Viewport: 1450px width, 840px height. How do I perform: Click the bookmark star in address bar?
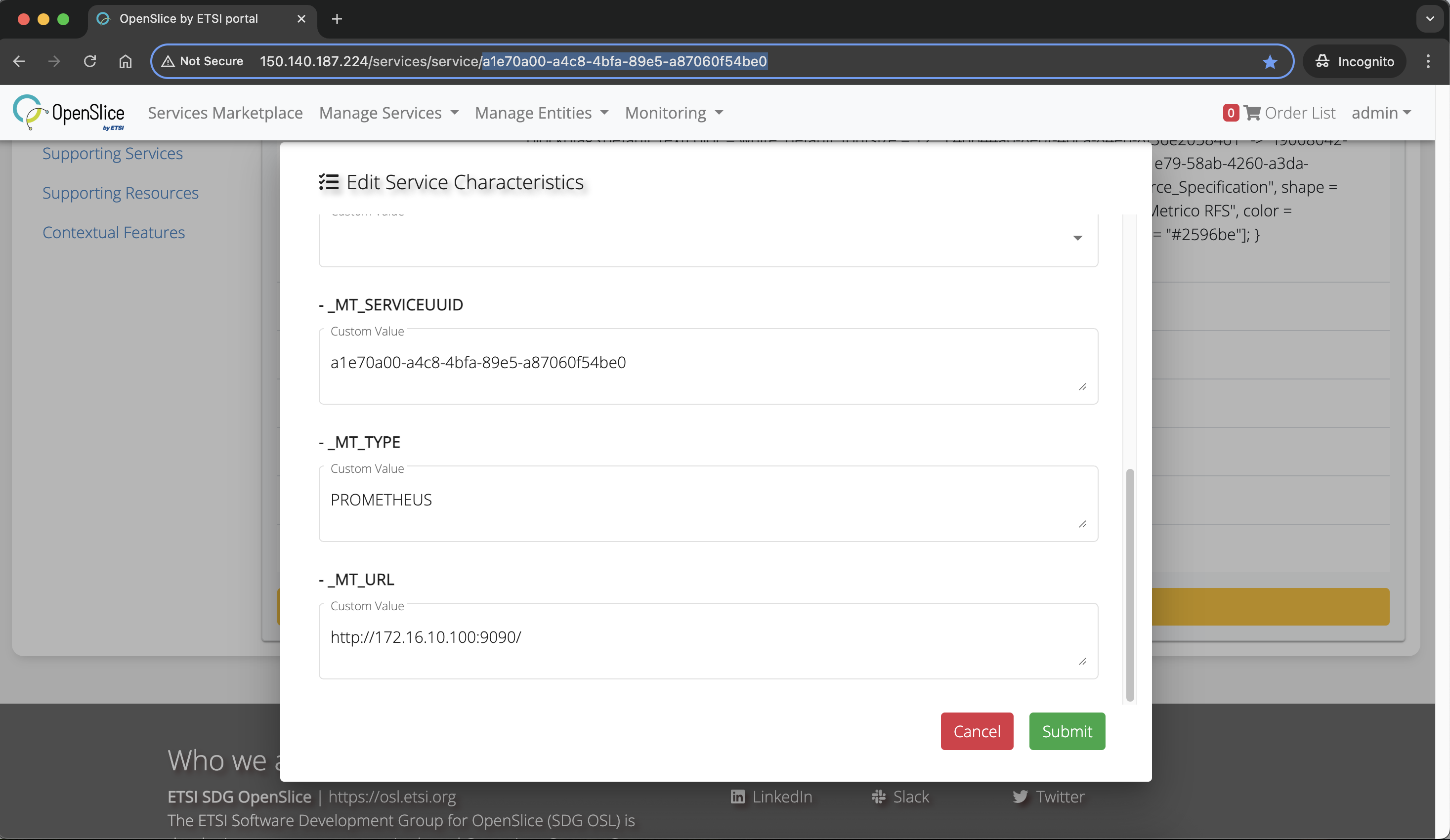tap(1269, 62)
